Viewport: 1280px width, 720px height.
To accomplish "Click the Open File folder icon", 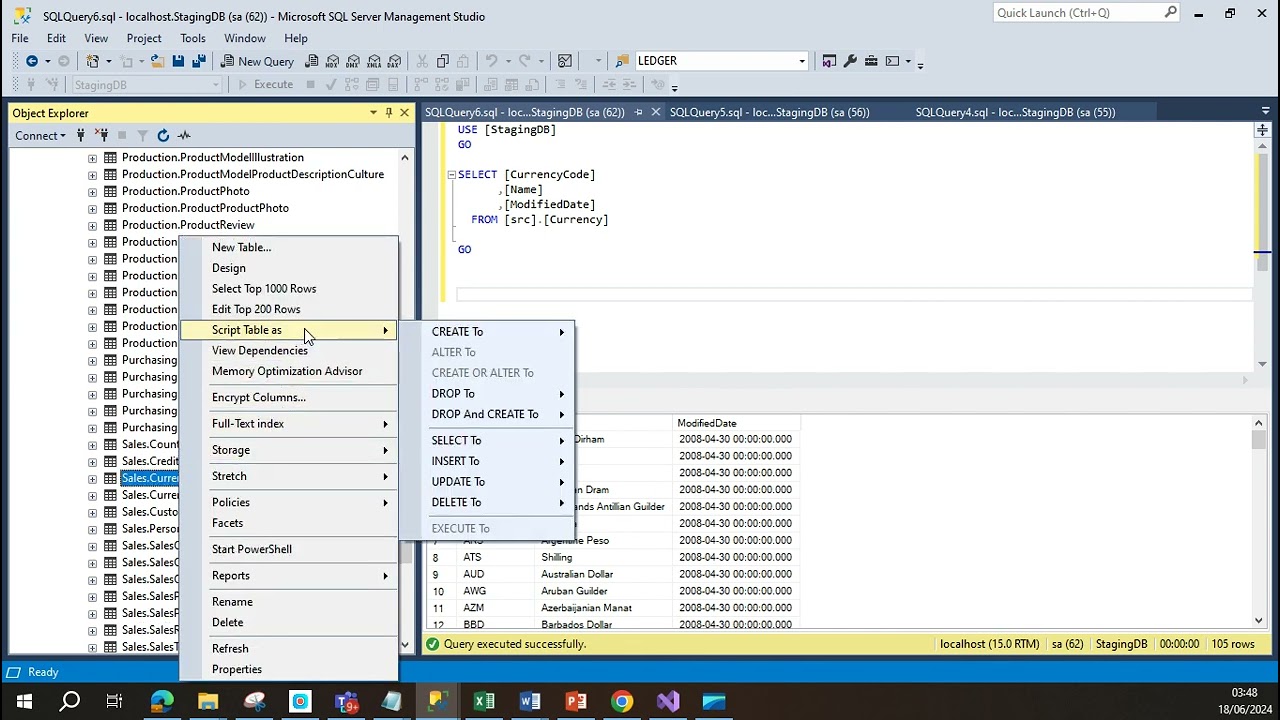I will (x=157, y=61).
